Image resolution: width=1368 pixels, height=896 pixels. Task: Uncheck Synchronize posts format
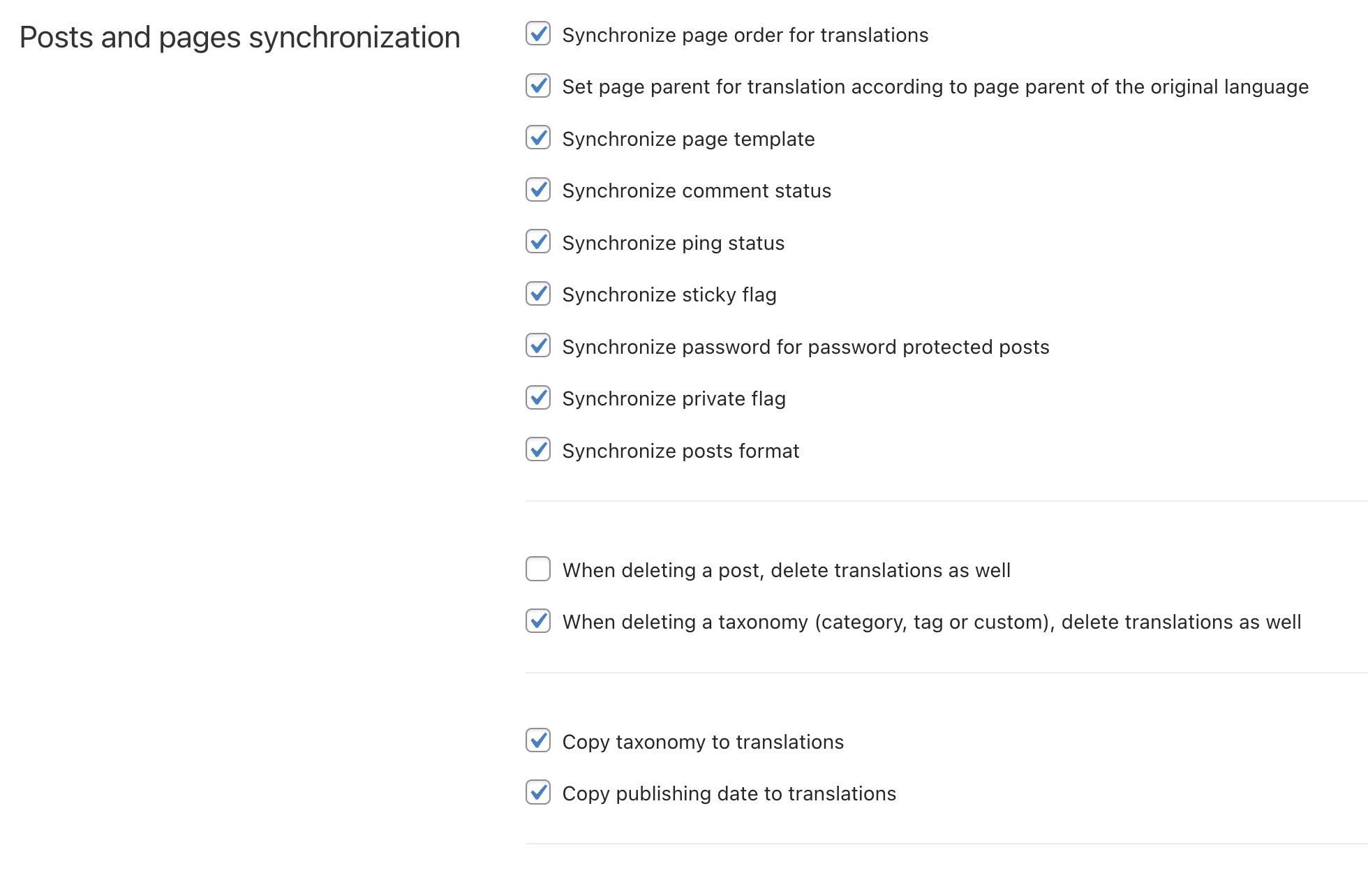pos(538,449)
